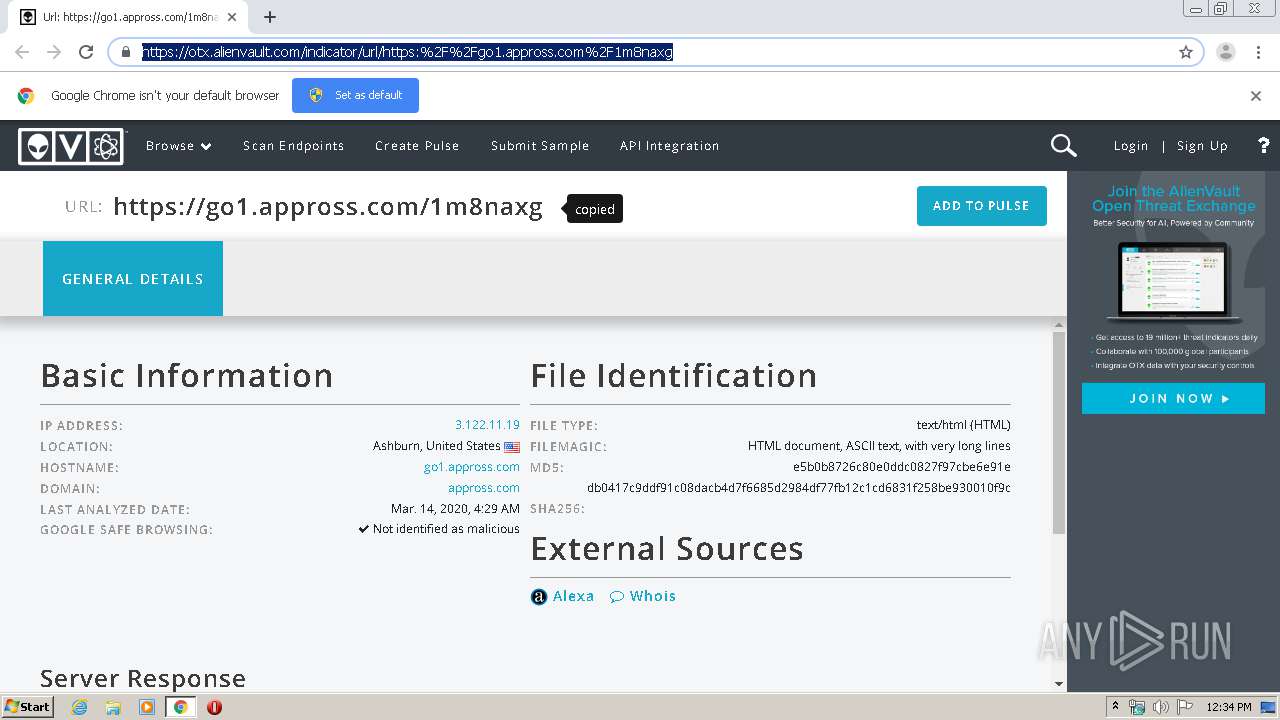1280x720 pixels.
Task: Click the Join Now button
Action: point(1174,398)
